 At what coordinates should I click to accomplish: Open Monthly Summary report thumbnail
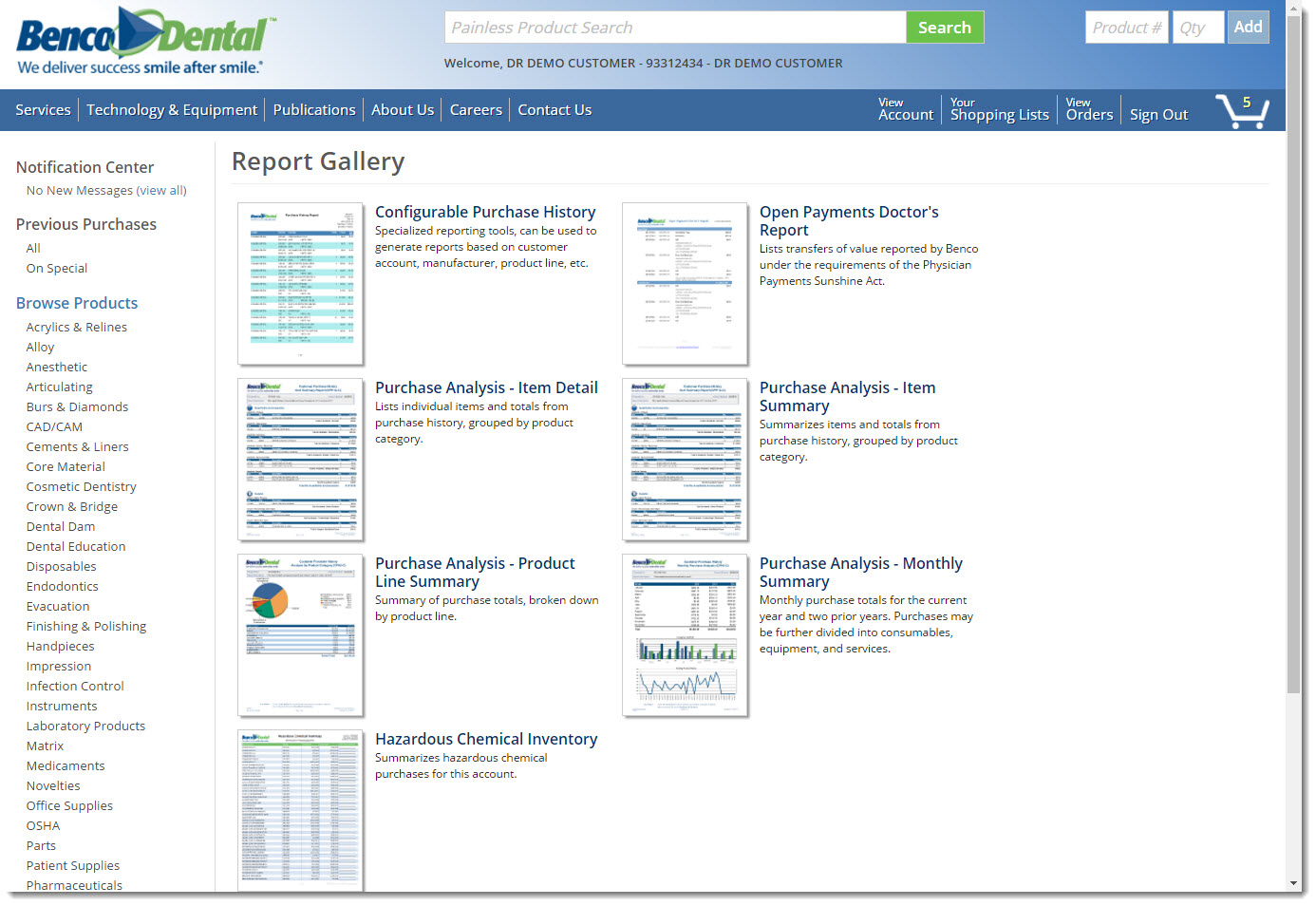tap(685, 635)
